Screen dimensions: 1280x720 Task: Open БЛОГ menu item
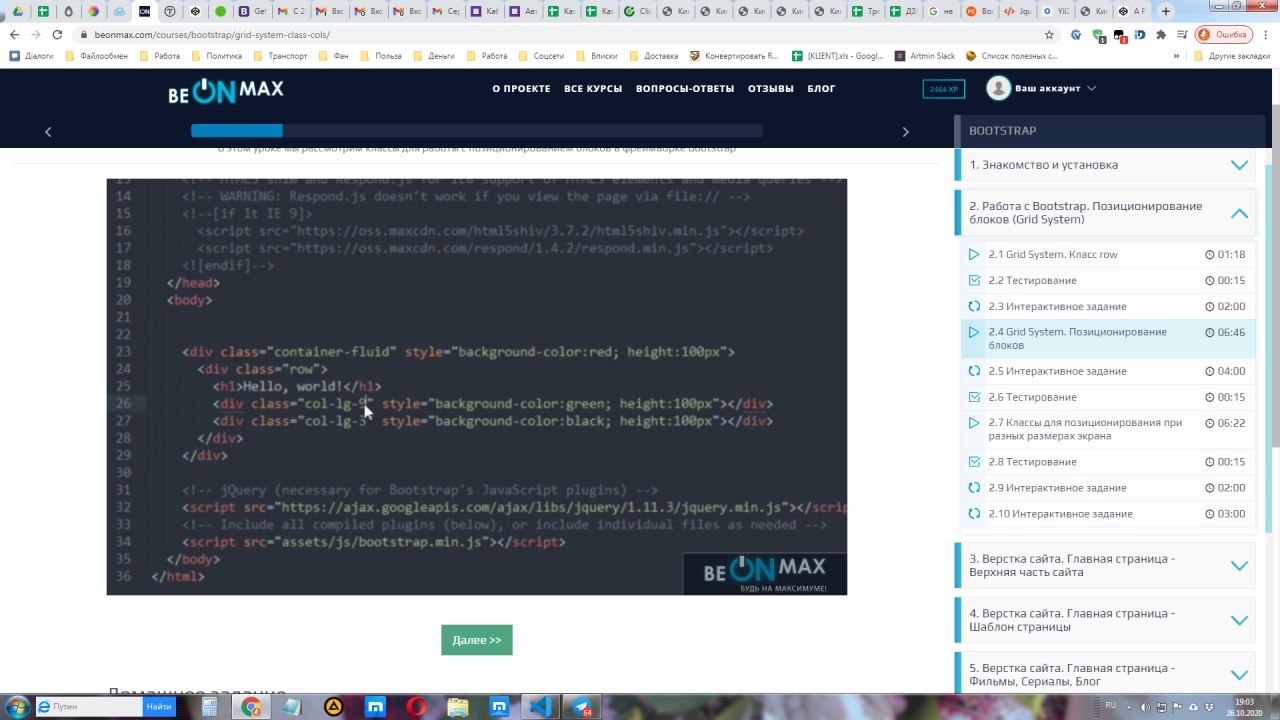(821, 88)
